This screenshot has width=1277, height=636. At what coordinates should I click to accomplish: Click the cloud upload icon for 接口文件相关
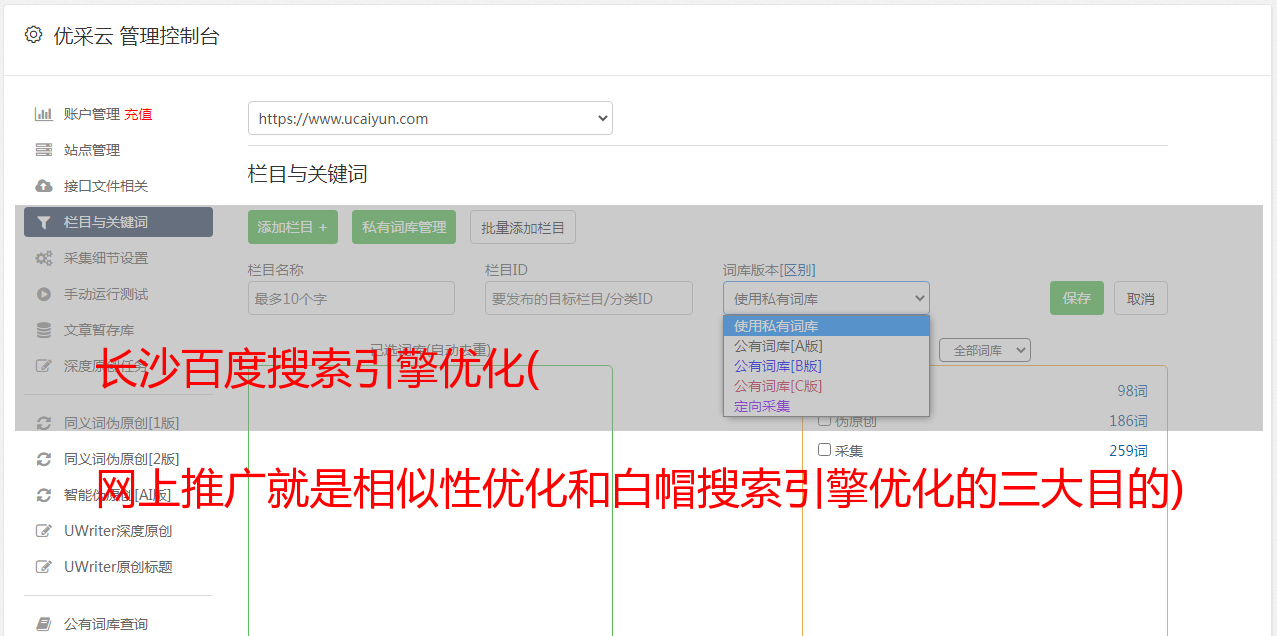click(x=44, y=186)
